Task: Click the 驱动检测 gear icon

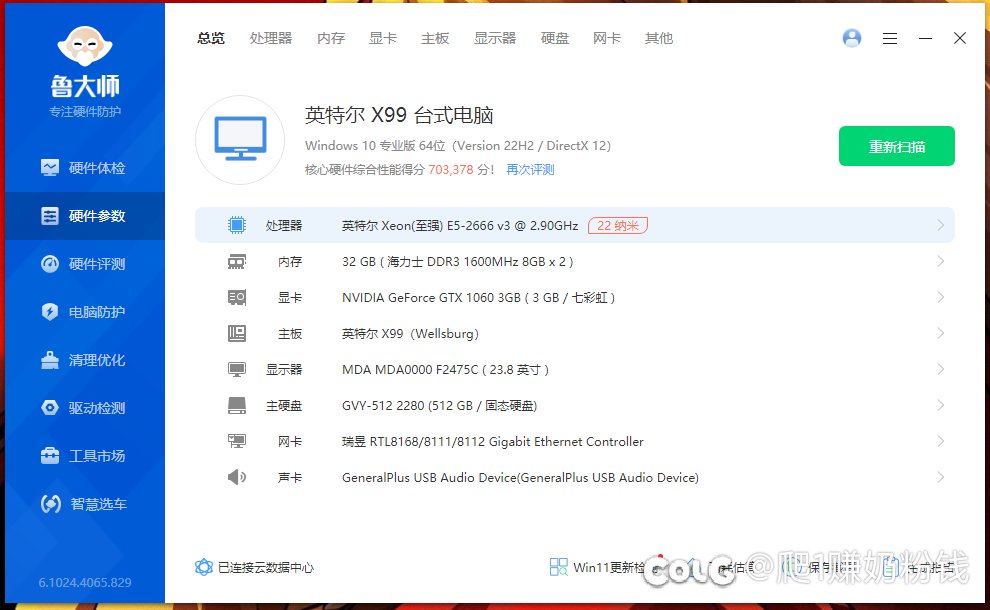Action: coord(50,408)
